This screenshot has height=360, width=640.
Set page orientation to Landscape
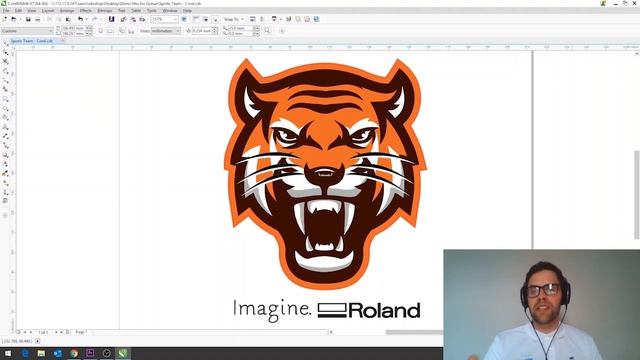point(110,31)
